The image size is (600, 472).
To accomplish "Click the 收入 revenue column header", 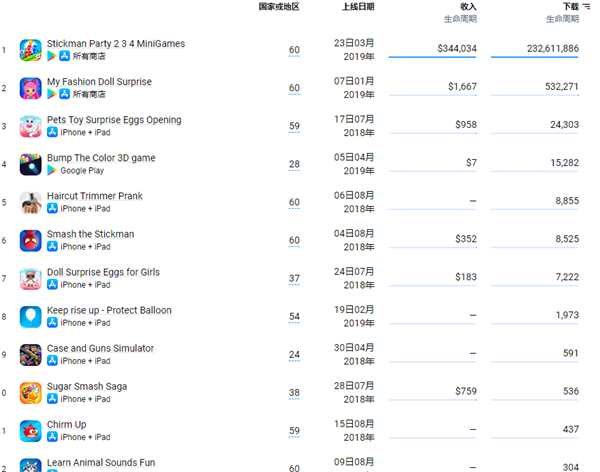I will [468, 7].
